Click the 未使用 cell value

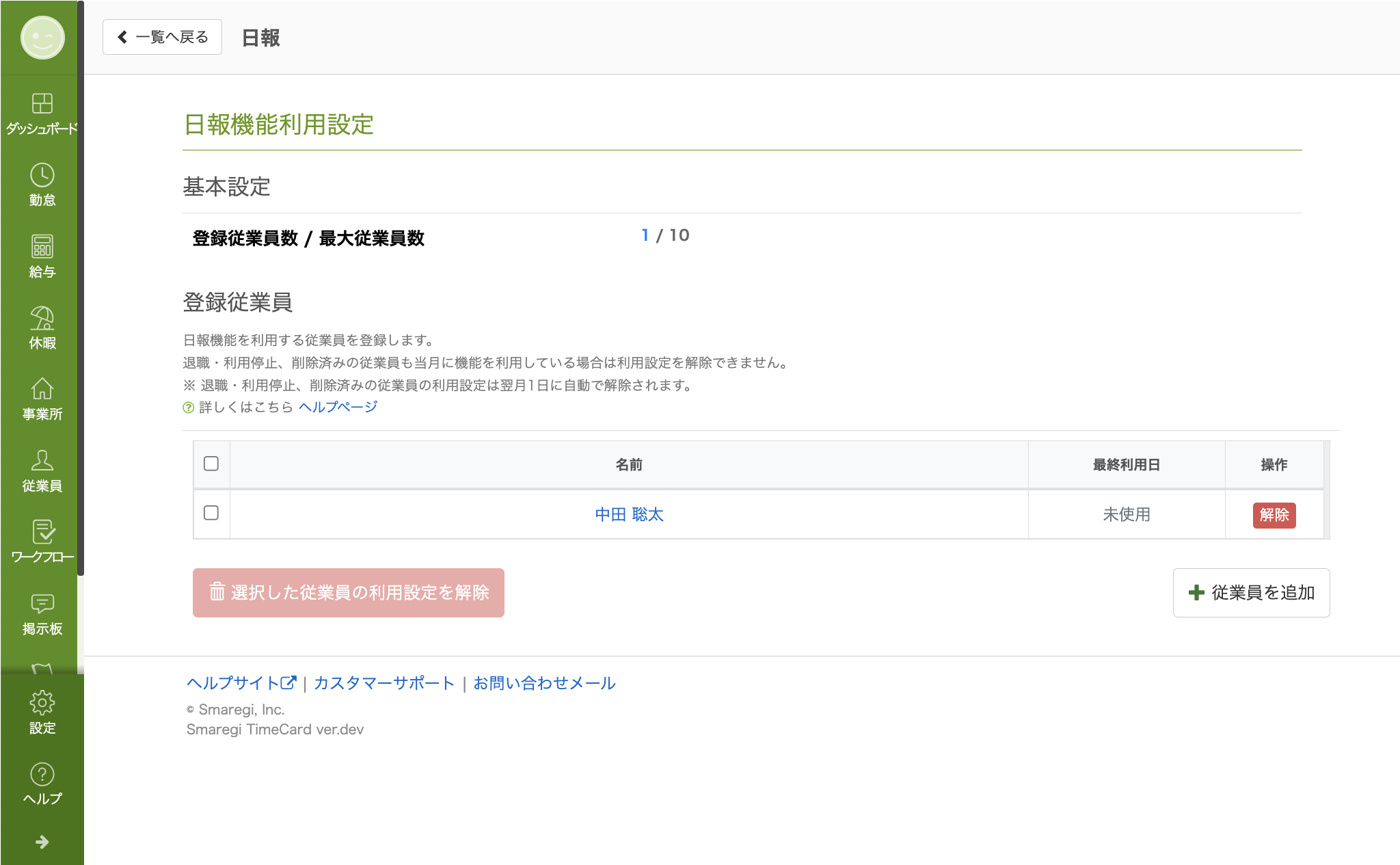pos(1127,514)
